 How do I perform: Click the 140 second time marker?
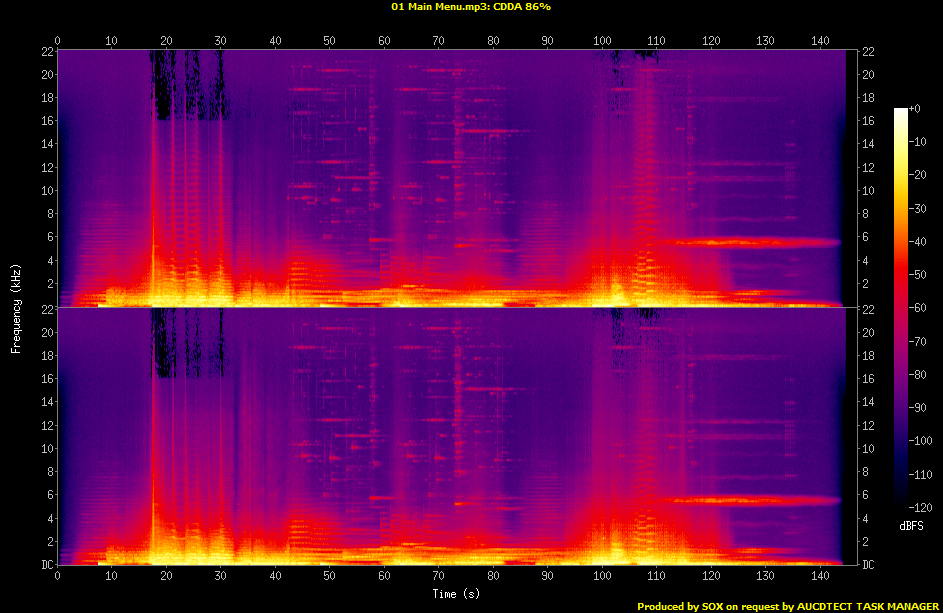coord(820,41)
